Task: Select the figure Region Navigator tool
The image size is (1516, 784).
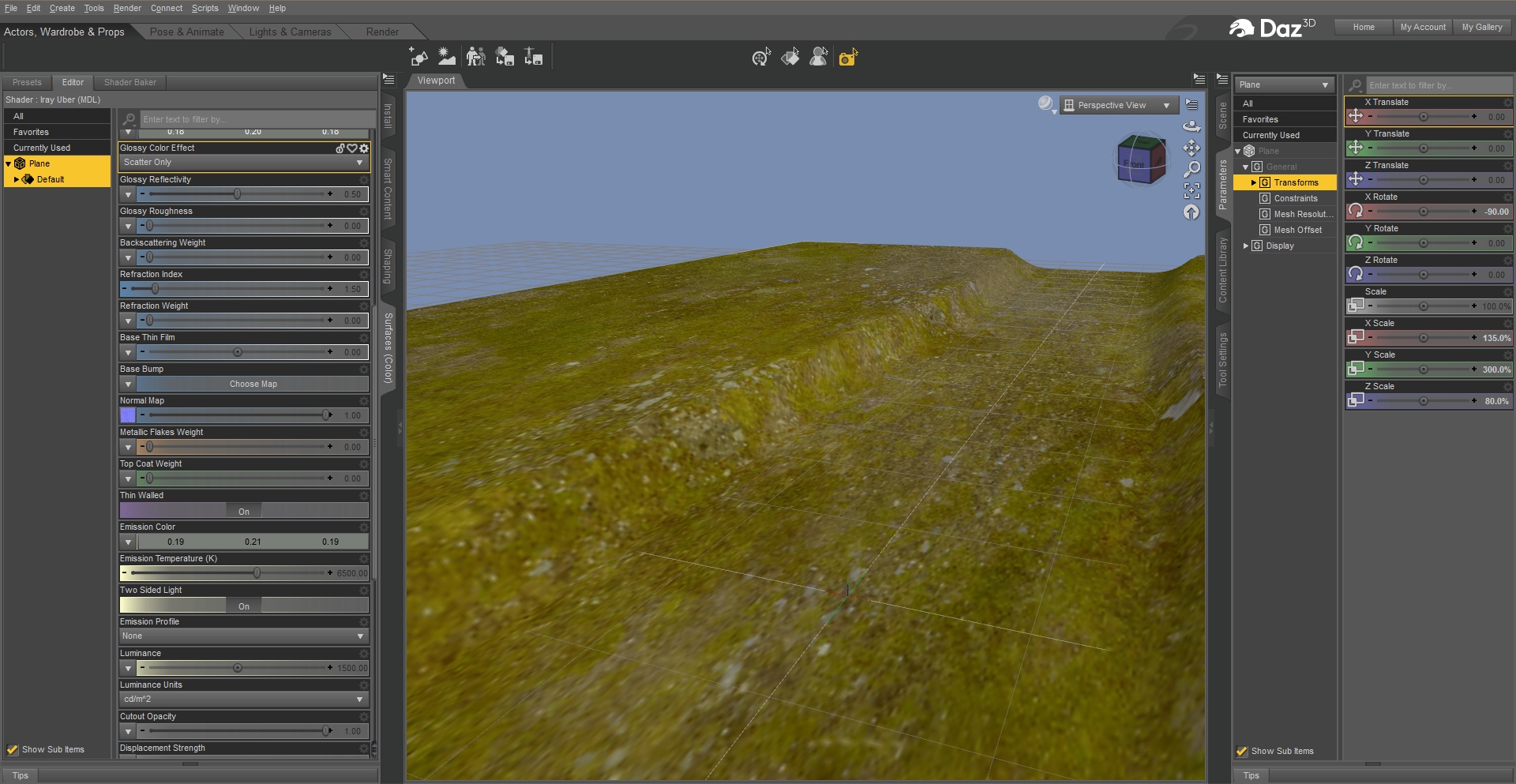Action: point(819,57)
